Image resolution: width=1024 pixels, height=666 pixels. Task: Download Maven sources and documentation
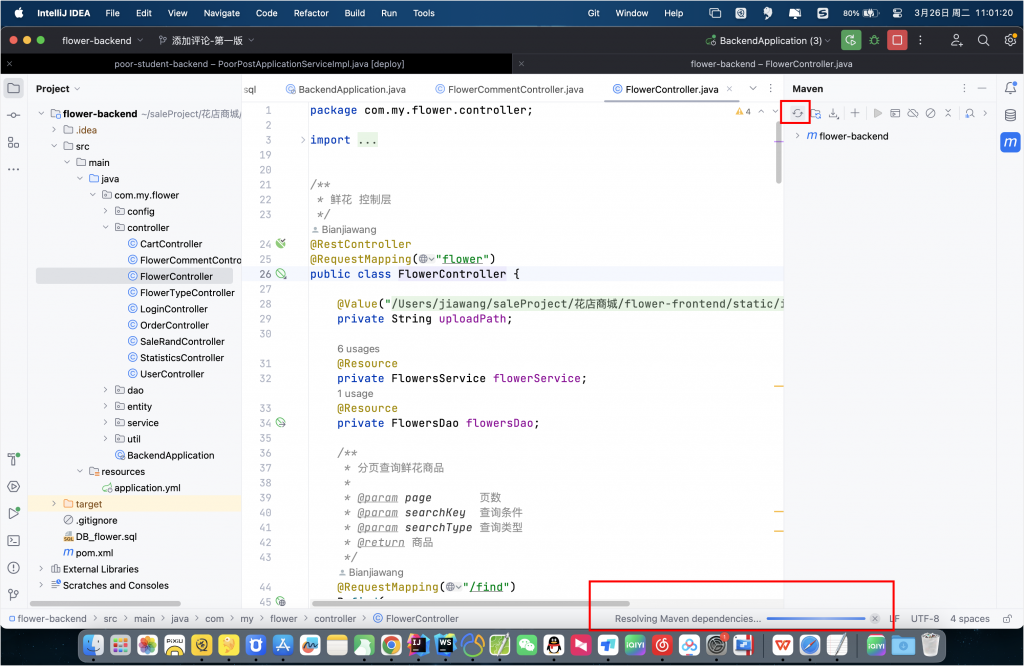tap(835, 111)
